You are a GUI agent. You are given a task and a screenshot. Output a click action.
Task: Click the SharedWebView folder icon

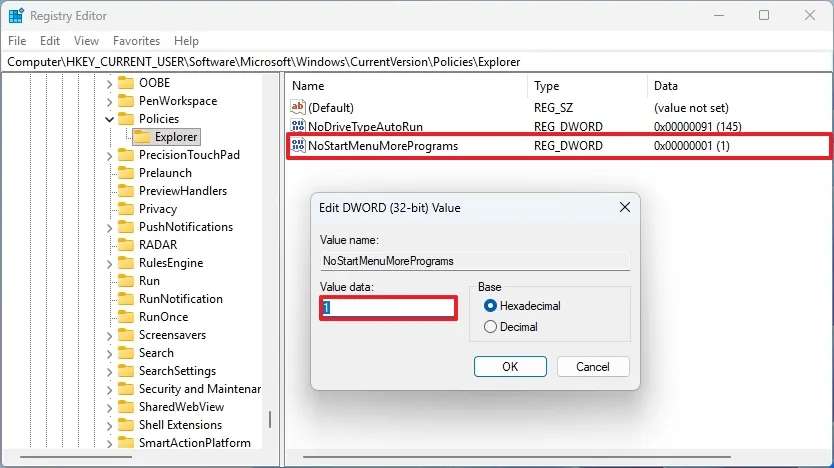[126, 407]
